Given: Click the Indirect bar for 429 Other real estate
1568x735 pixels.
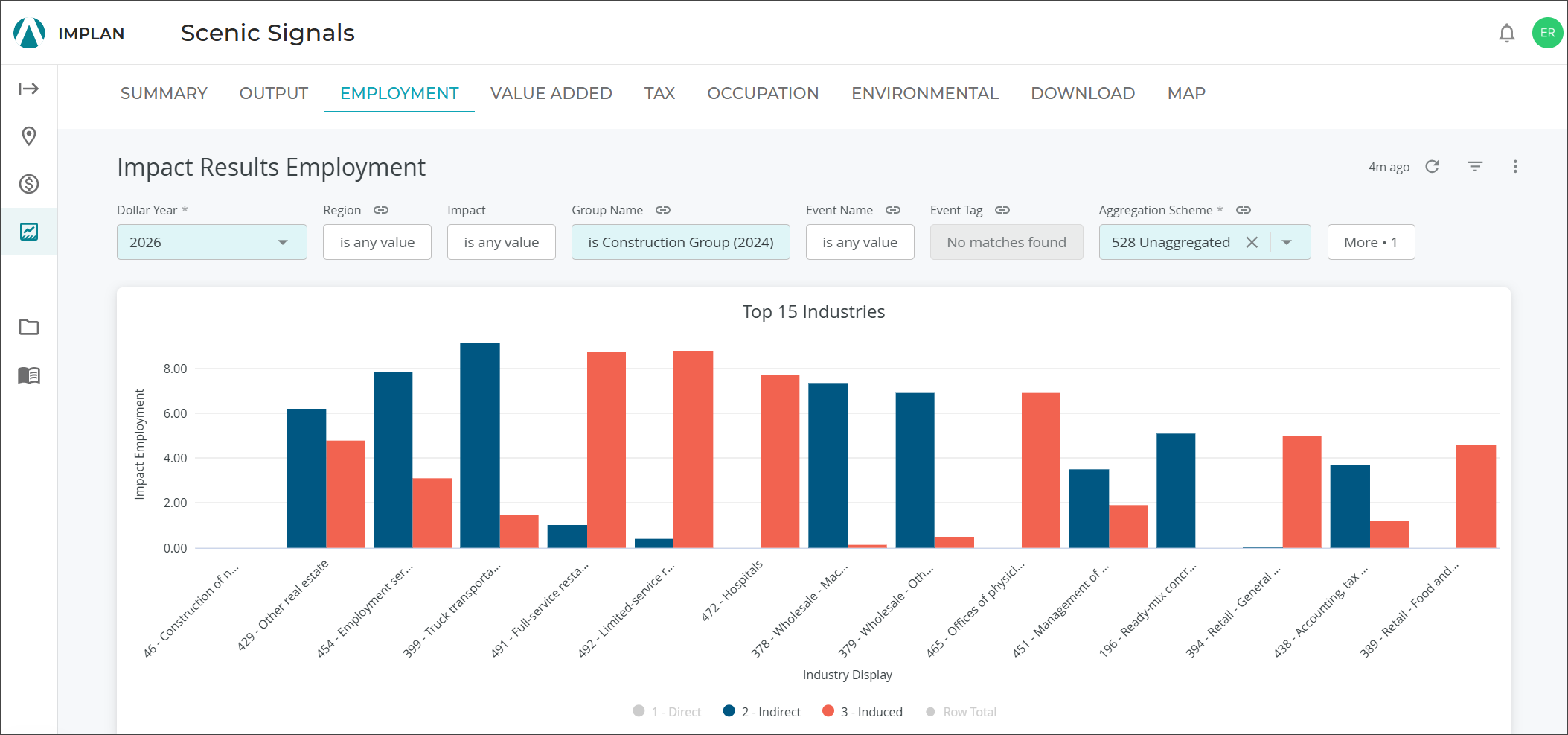Looking at the screenshot, I should [x=306, y=478].
